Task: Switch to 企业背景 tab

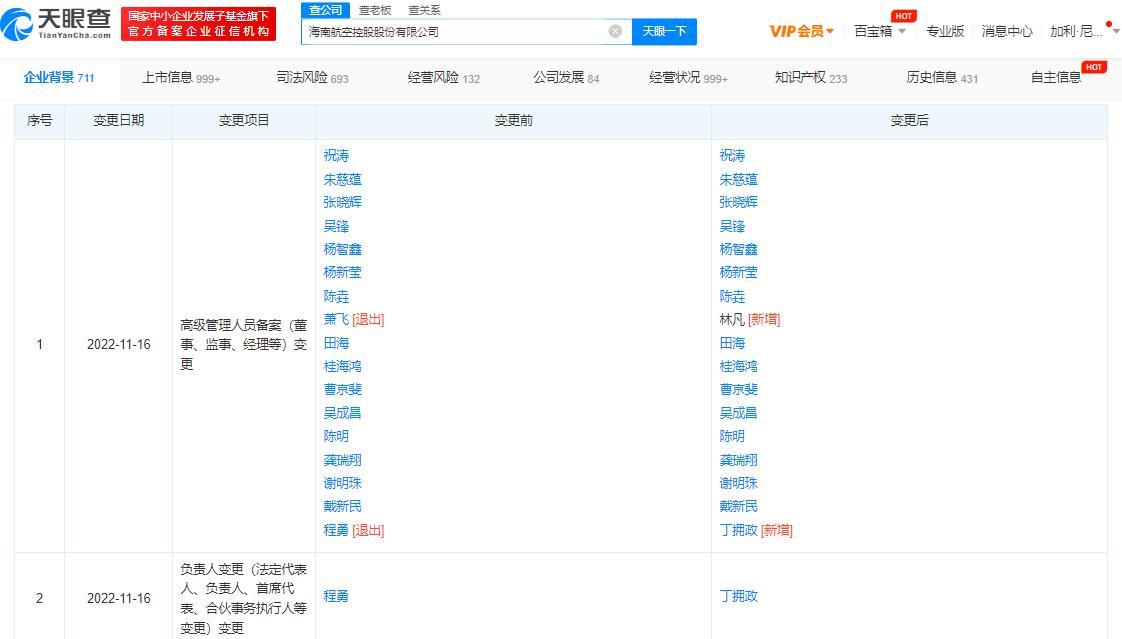Action: 59,77
